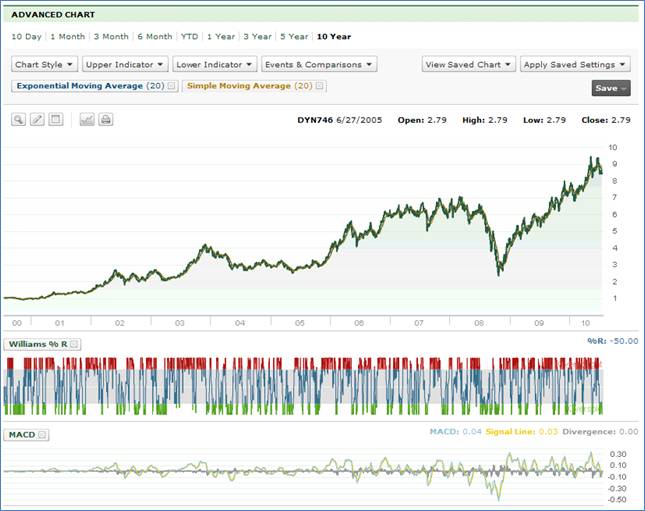Select the 10 Day range

pos(26,37)
